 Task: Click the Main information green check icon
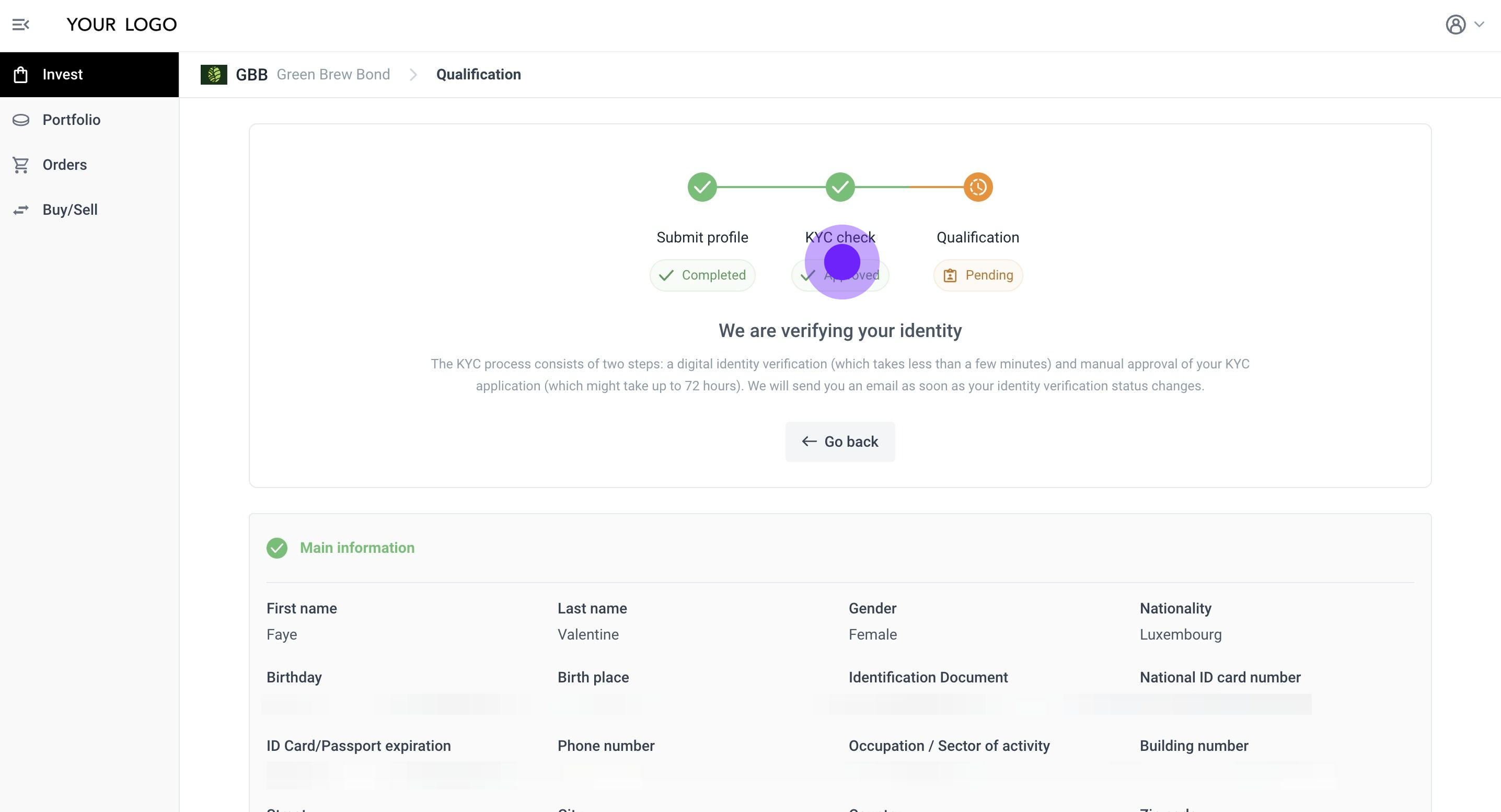tap(277, 548)
